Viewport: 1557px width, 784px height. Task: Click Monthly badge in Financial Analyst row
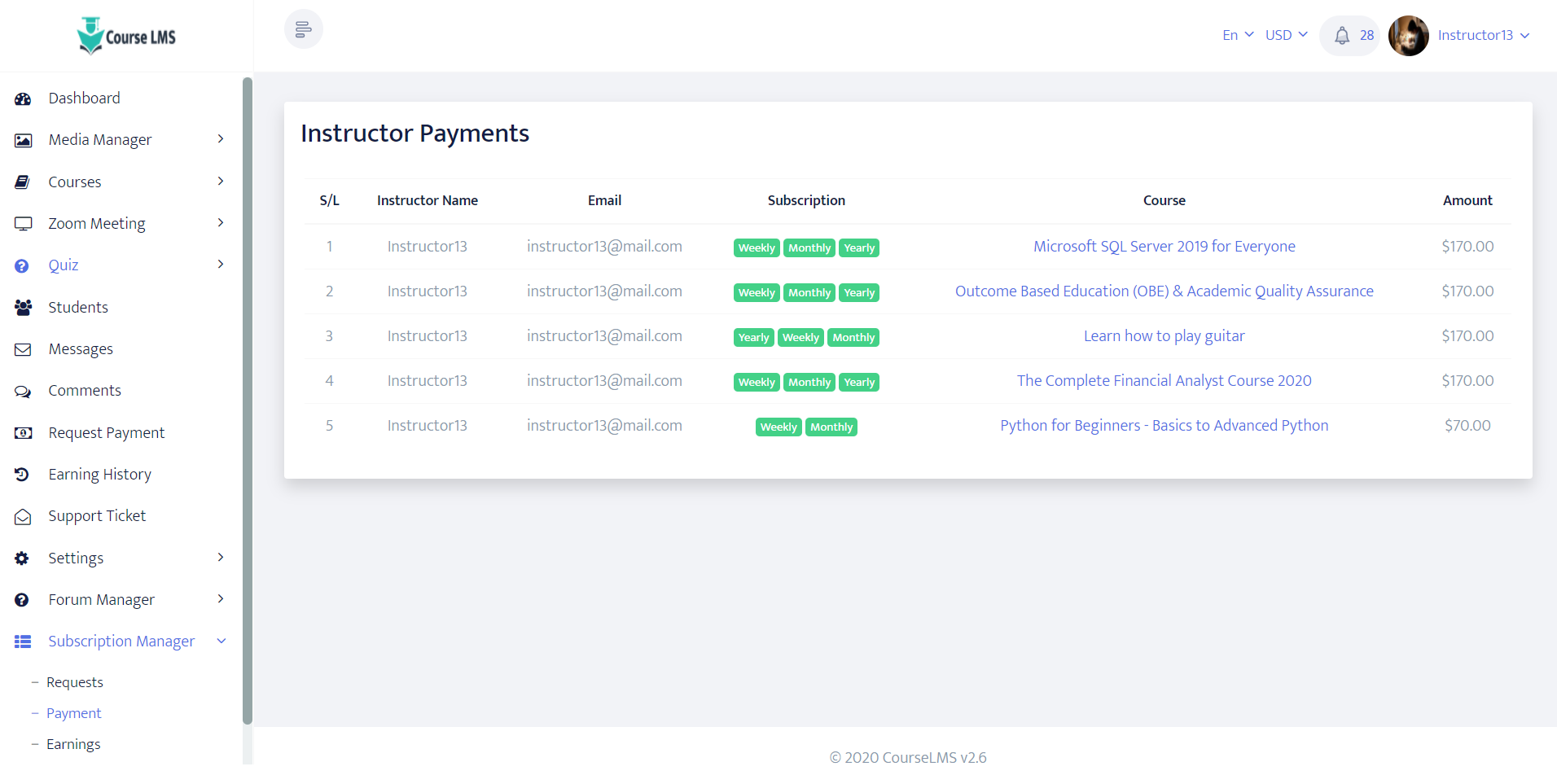(809, 382)
